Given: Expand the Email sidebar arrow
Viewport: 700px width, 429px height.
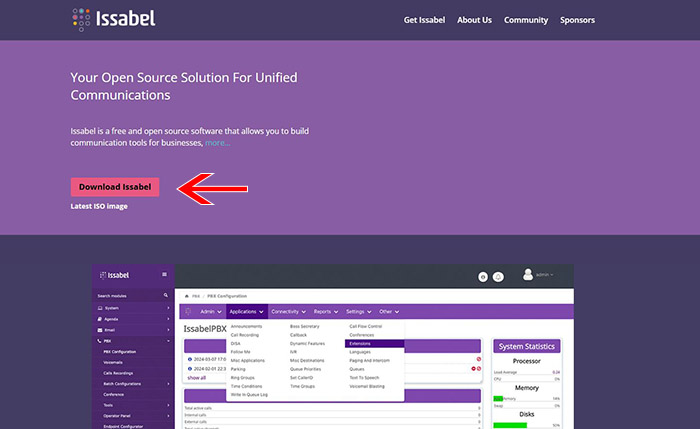Looking at the screenshot, I should click(x=168, y=330).
